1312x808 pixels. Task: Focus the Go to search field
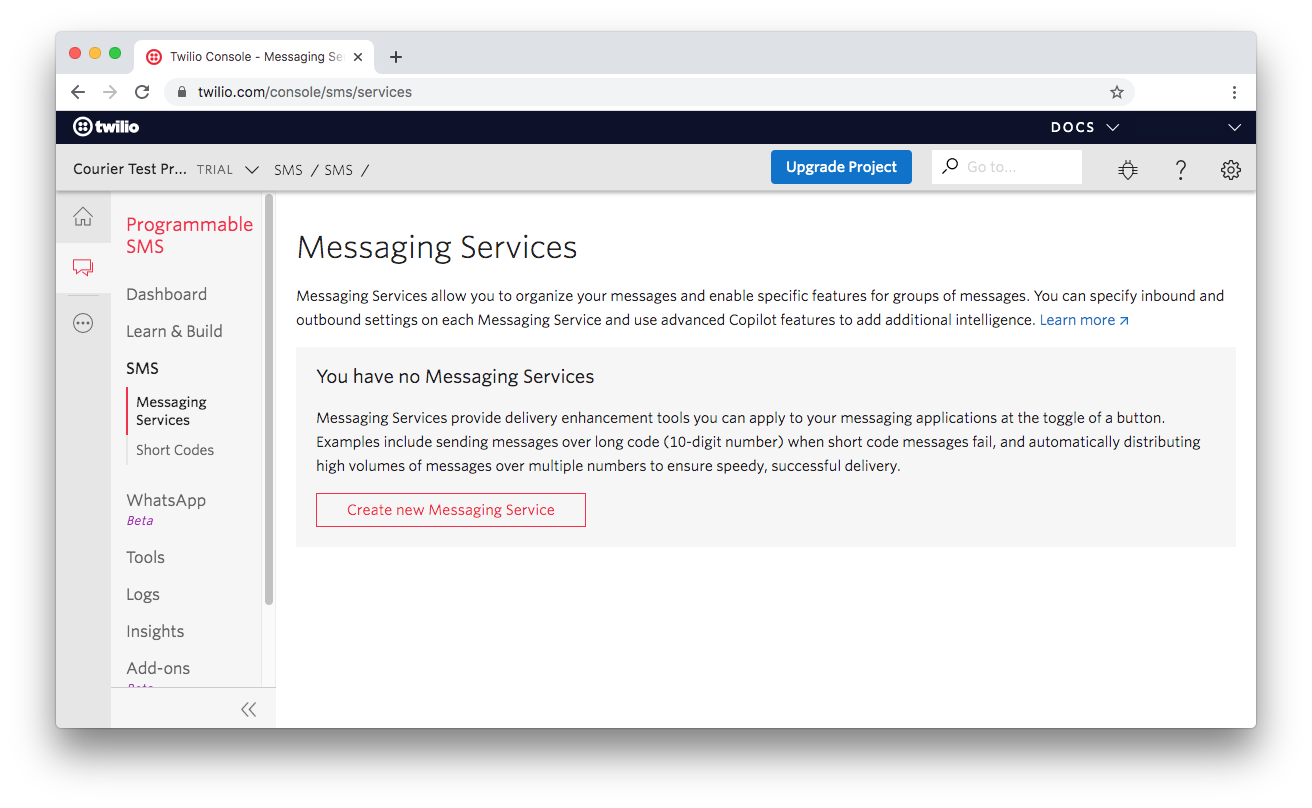coord(1007,167)
